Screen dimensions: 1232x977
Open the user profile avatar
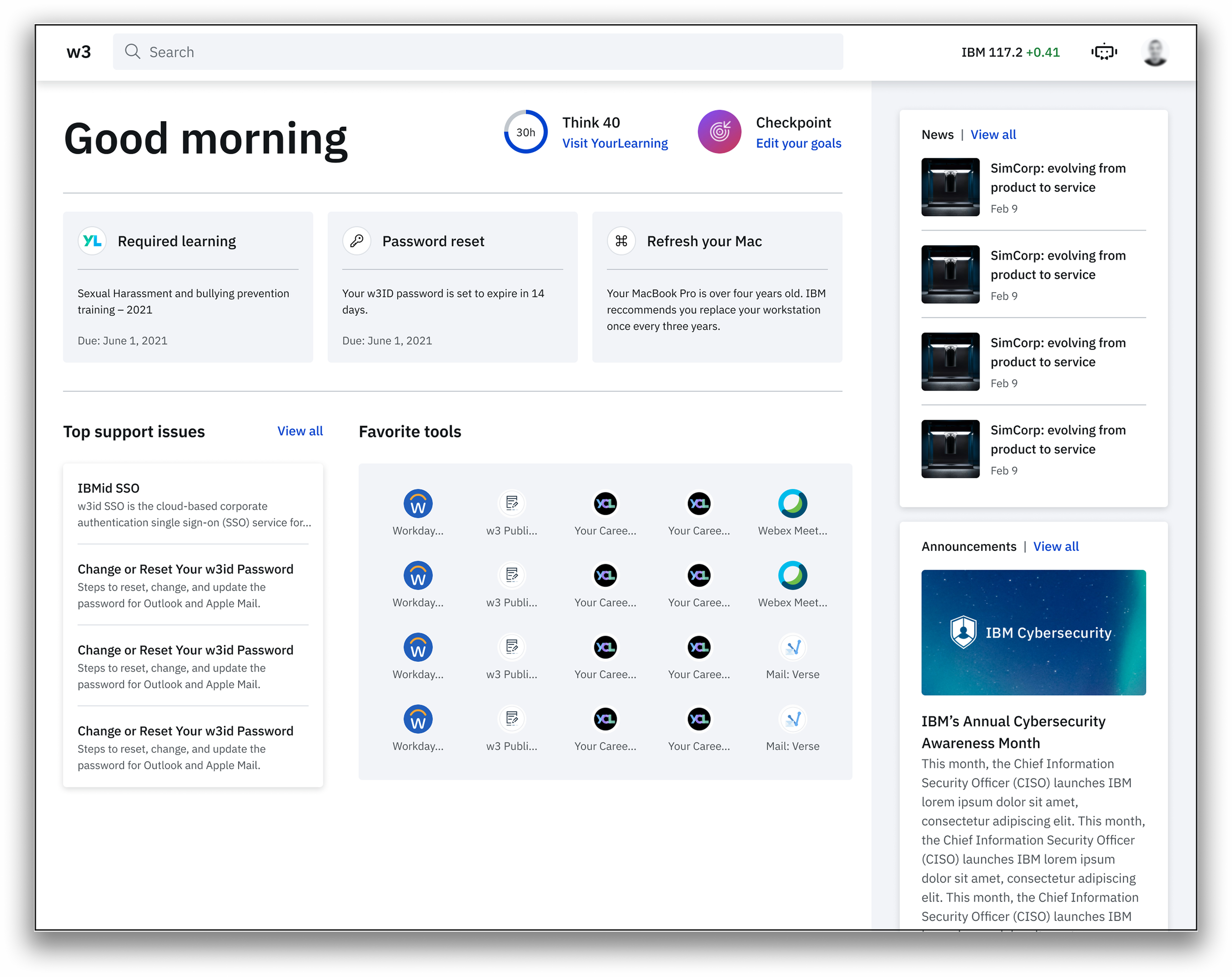[1154, 53]
